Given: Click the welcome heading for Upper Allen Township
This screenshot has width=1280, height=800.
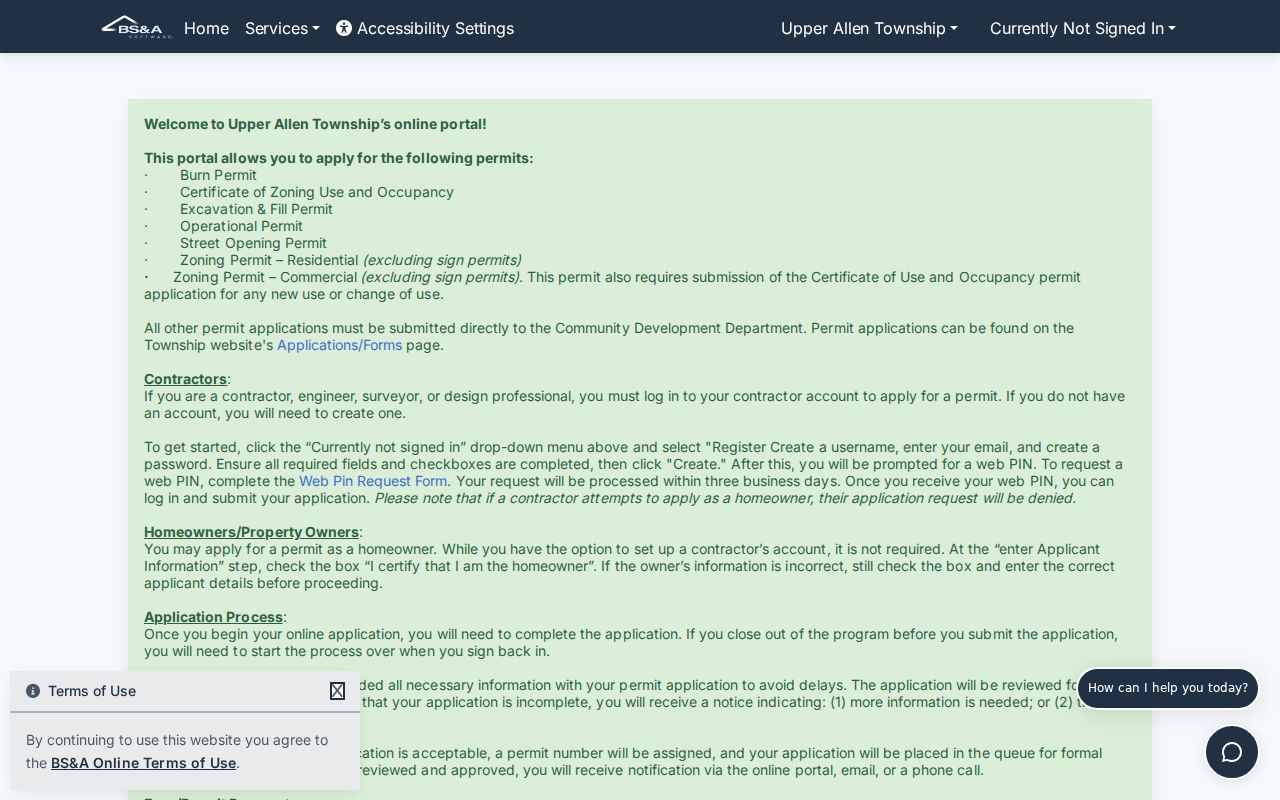Looking at the screenshot, I should coord(315,124).
